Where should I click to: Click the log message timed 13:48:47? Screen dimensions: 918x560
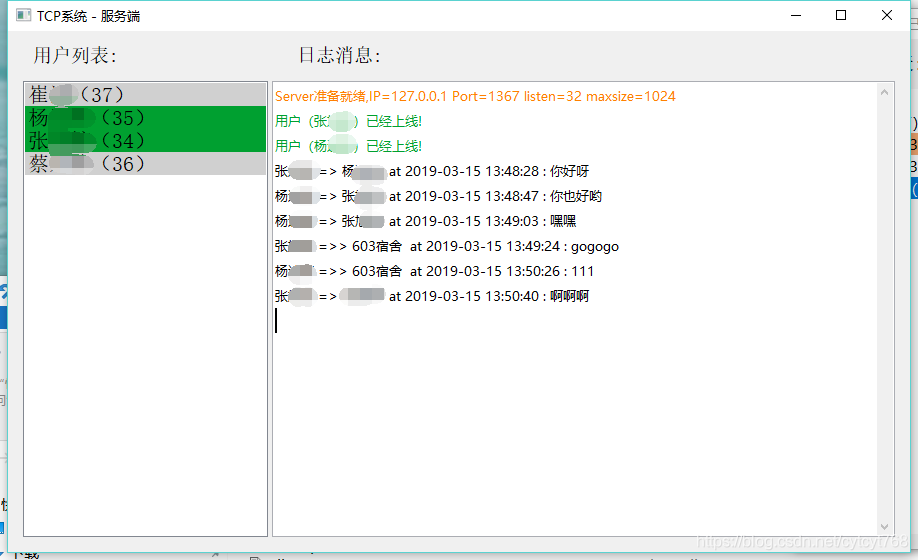point(438,196)
